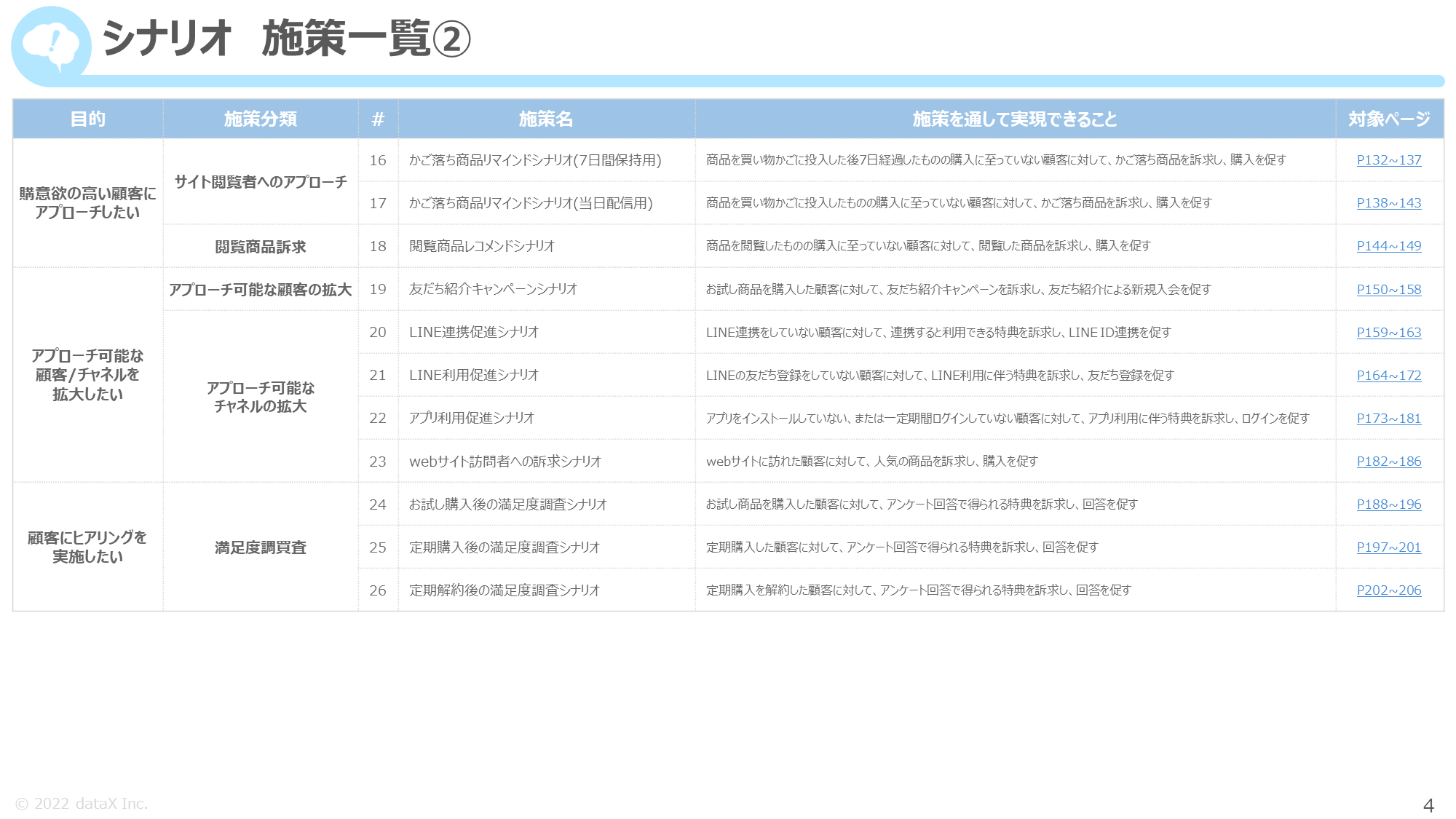
Task: Select アプリ利用促進シナリオ cell
Action: (546, 418)
